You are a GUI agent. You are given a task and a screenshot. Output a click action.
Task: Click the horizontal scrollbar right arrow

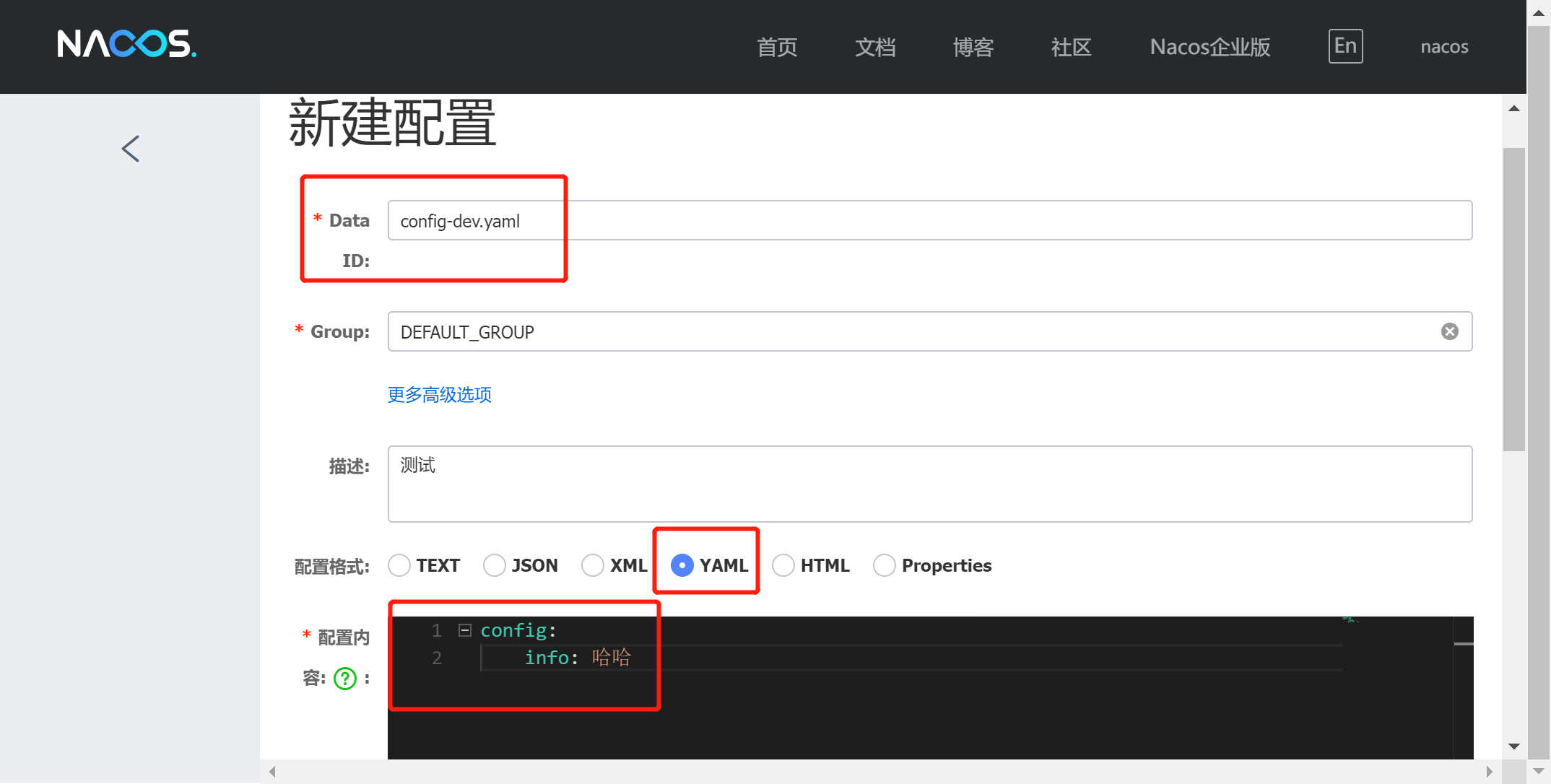pos(1489,772)
